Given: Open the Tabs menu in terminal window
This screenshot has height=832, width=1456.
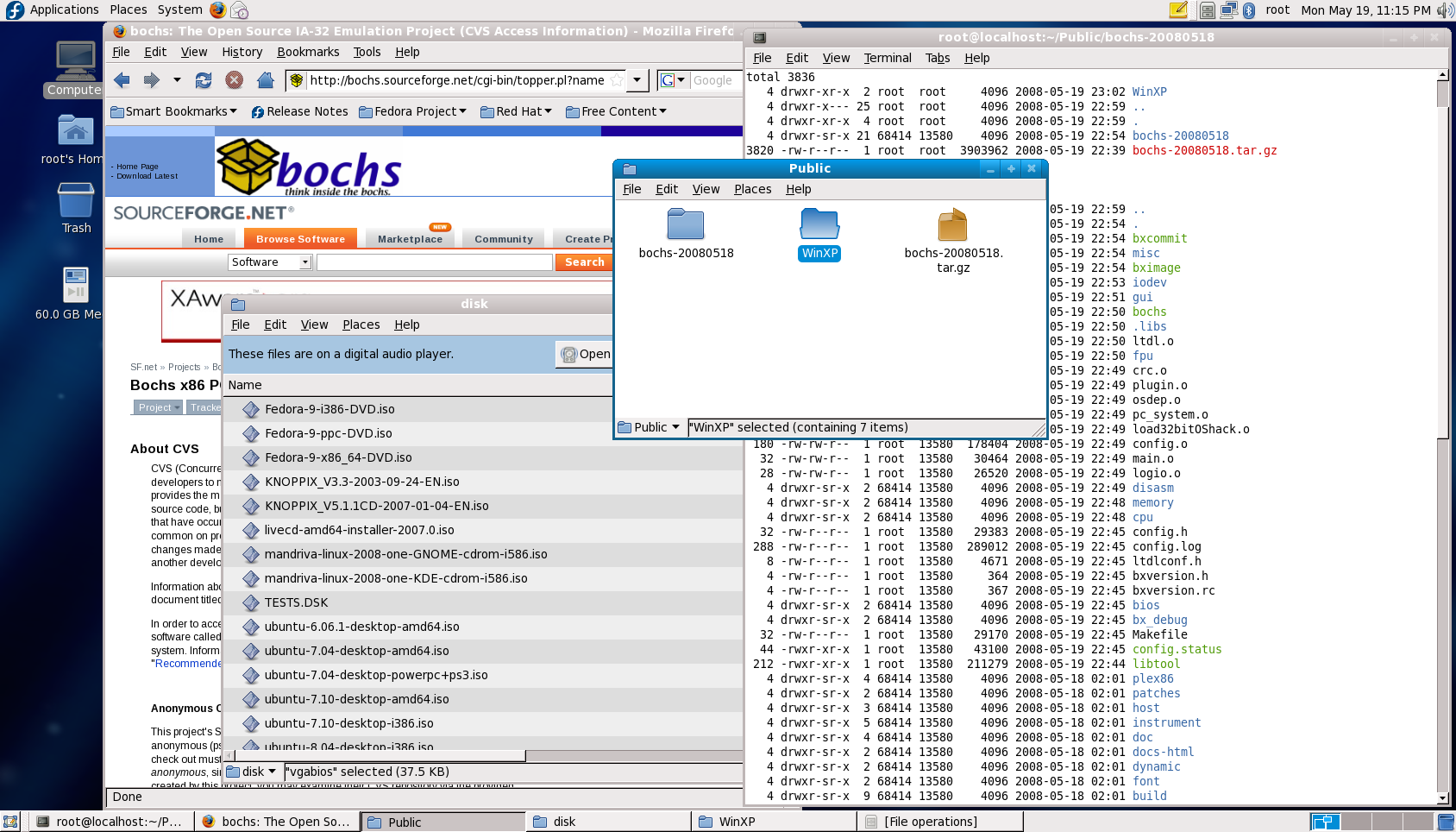Looking at the screenshot, I should click(938, 58).
